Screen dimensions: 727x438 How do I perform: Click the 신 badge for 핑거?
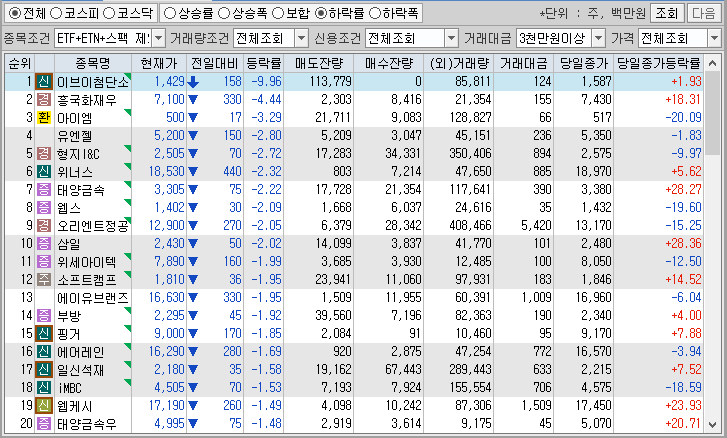point(44,334)
